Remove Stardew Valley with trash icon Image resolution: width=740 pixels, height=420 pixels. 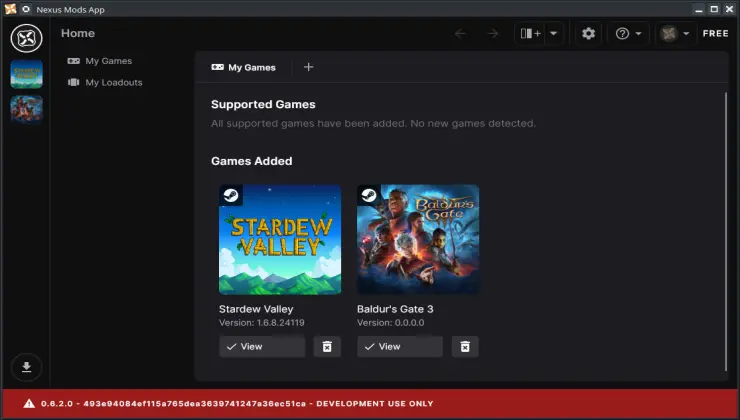tap(327, 346)
